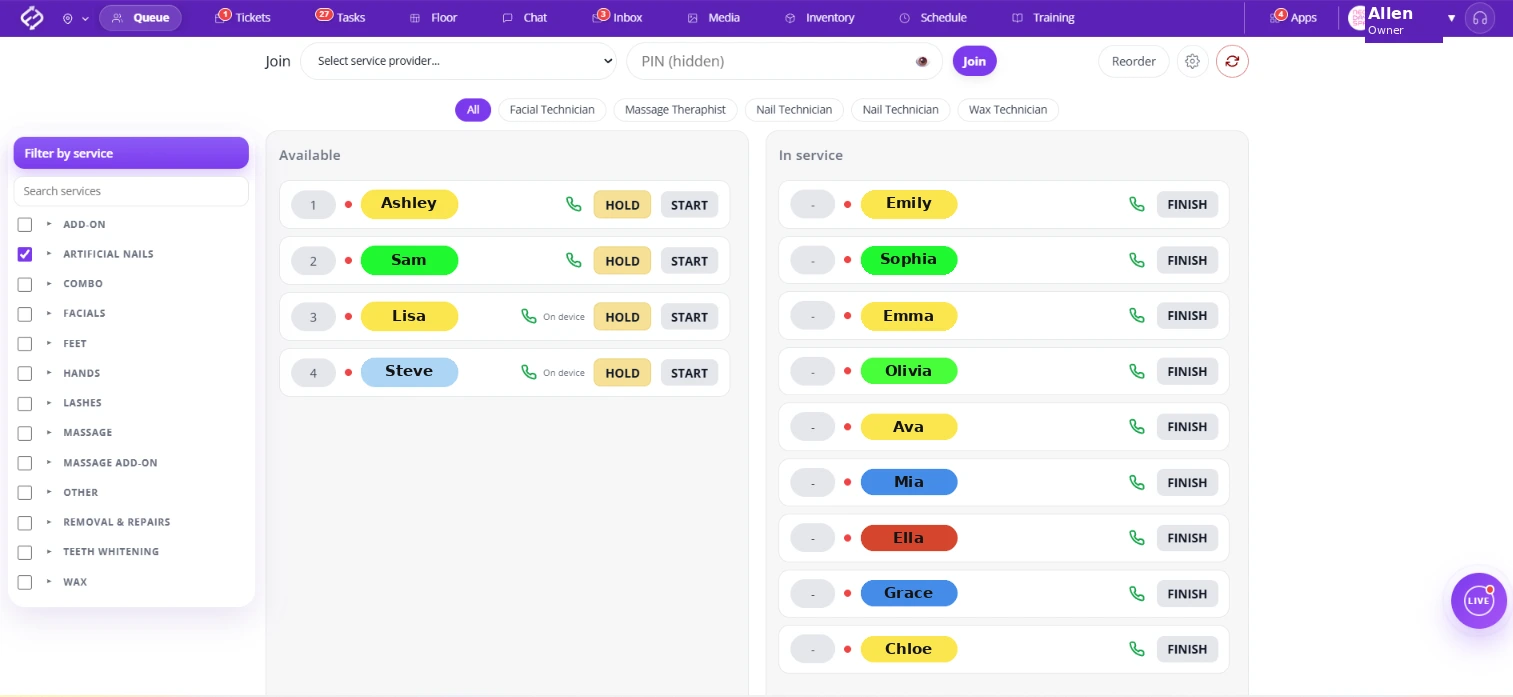
Task: Click the Reorder button
Action: pyautogui.click(x=1134, y=61)
